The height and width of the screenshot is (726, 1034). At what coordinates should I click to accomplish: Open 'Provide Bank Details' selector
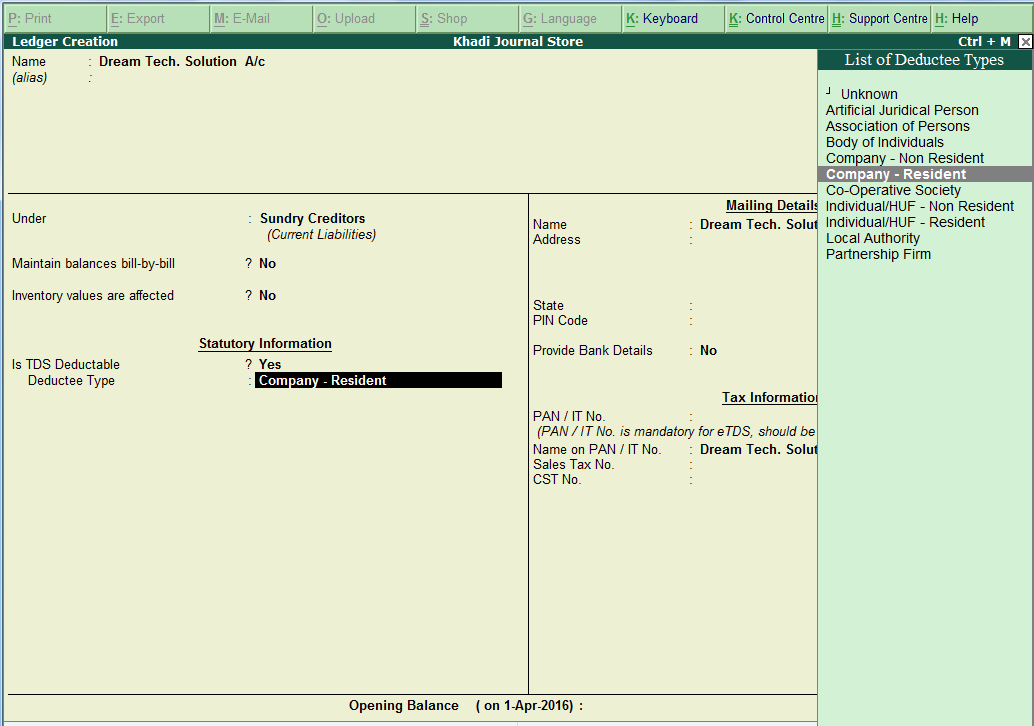tap(711, 350)
